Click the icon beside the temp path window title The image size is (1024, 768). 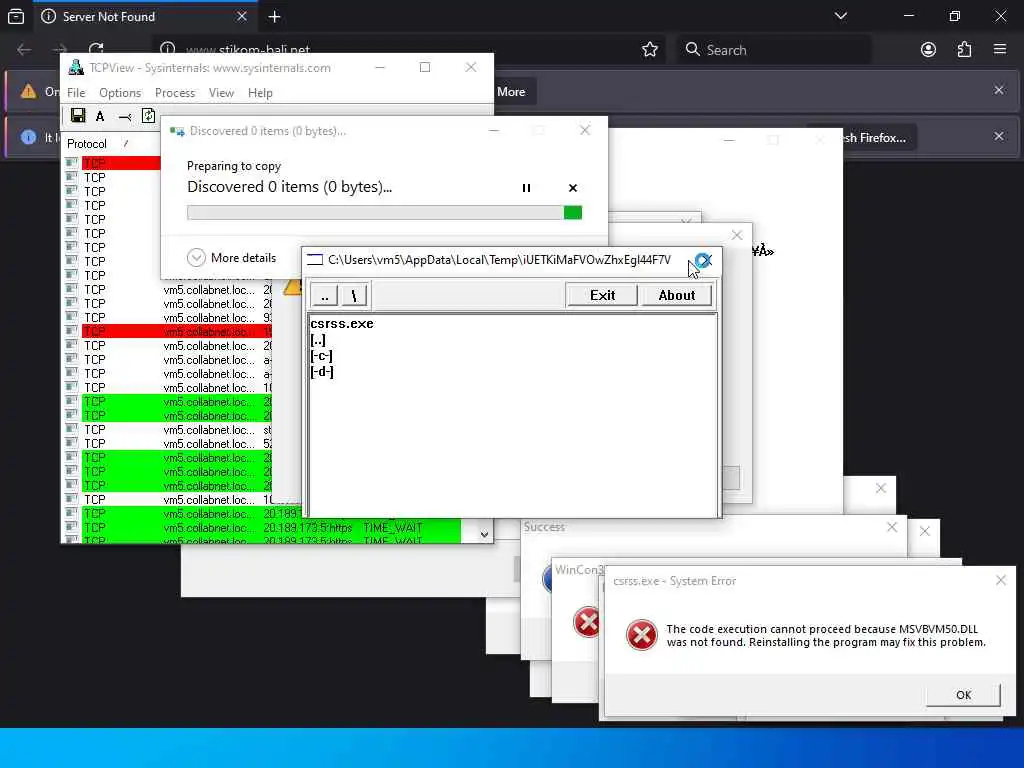click(x=315, y=260)
